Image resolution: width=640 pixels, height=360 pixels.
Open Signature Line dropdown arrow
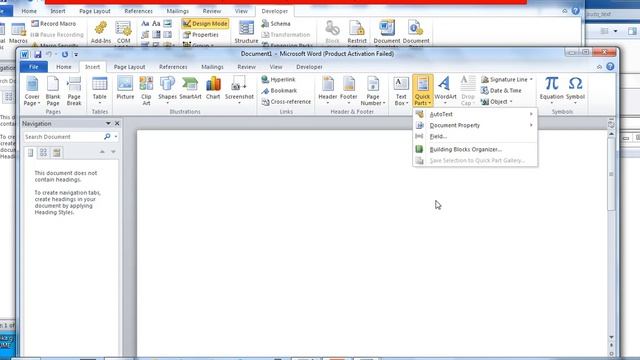[531, 80]
